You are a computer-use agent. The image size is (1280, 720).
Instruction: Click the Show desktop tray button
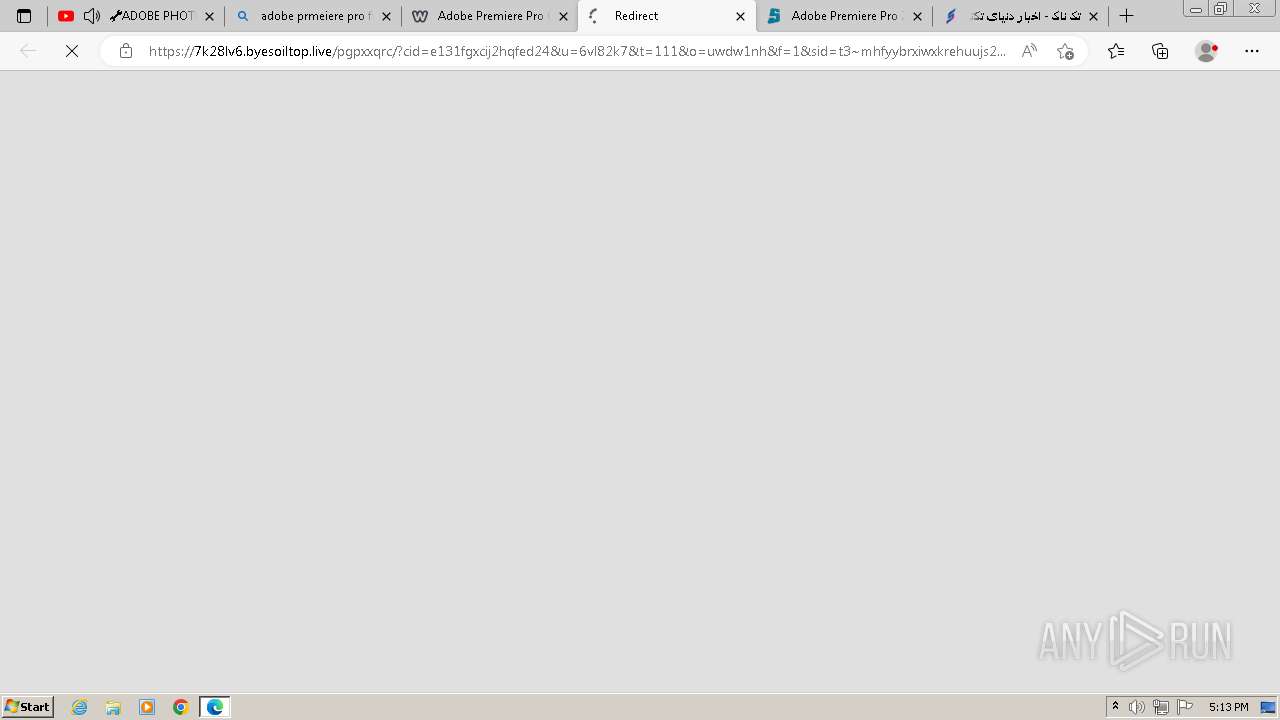point(1268,707)
